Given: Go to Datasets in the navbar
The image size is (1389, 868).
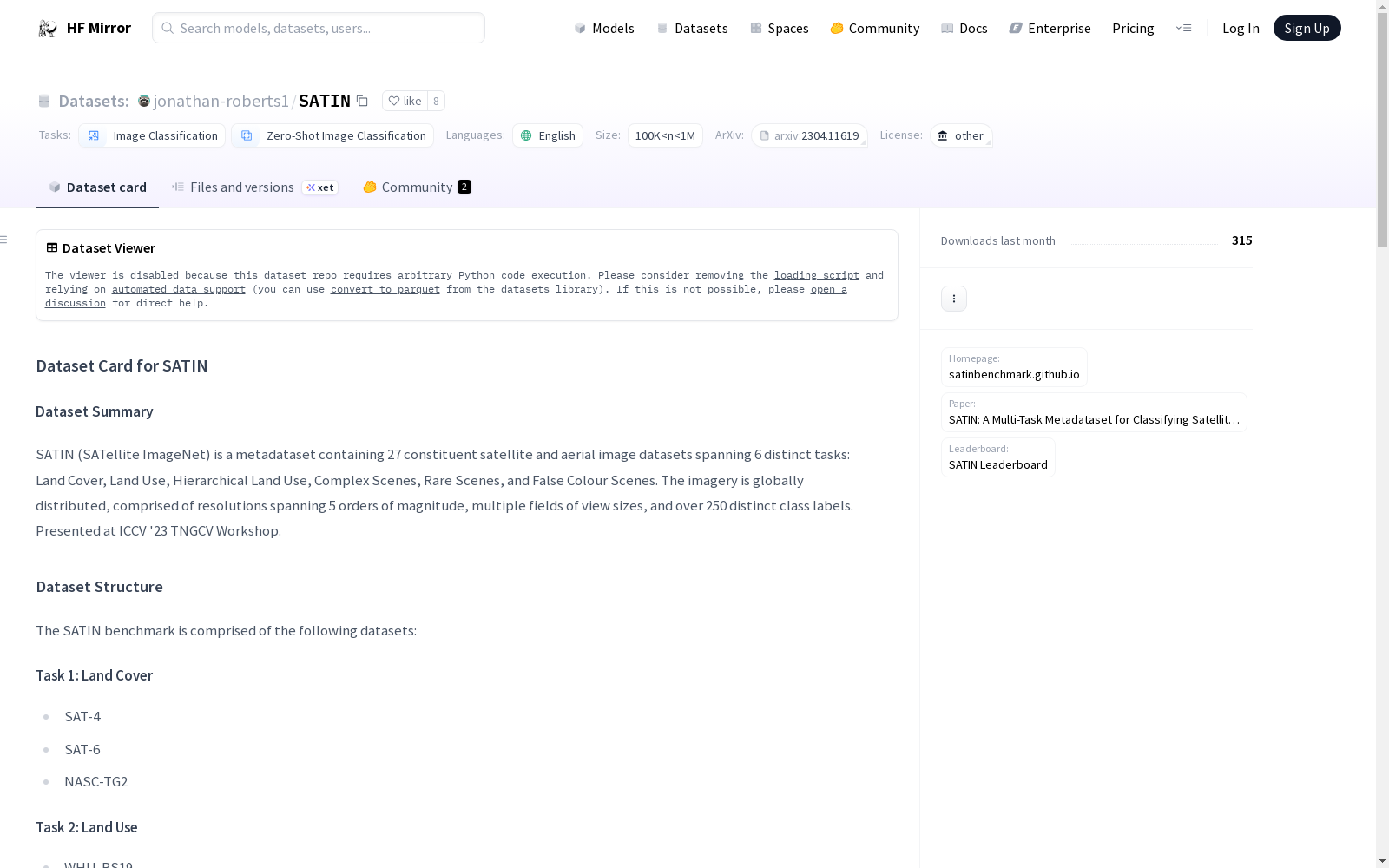Looking at the screenshot, I should pyautogui.click(x=692, y=28).
